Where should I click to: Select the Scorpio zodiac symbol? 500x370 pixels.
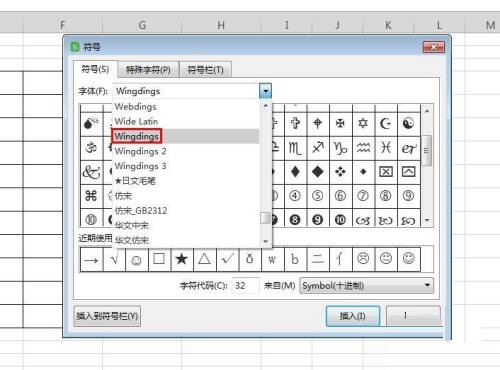tap(295, 148)
